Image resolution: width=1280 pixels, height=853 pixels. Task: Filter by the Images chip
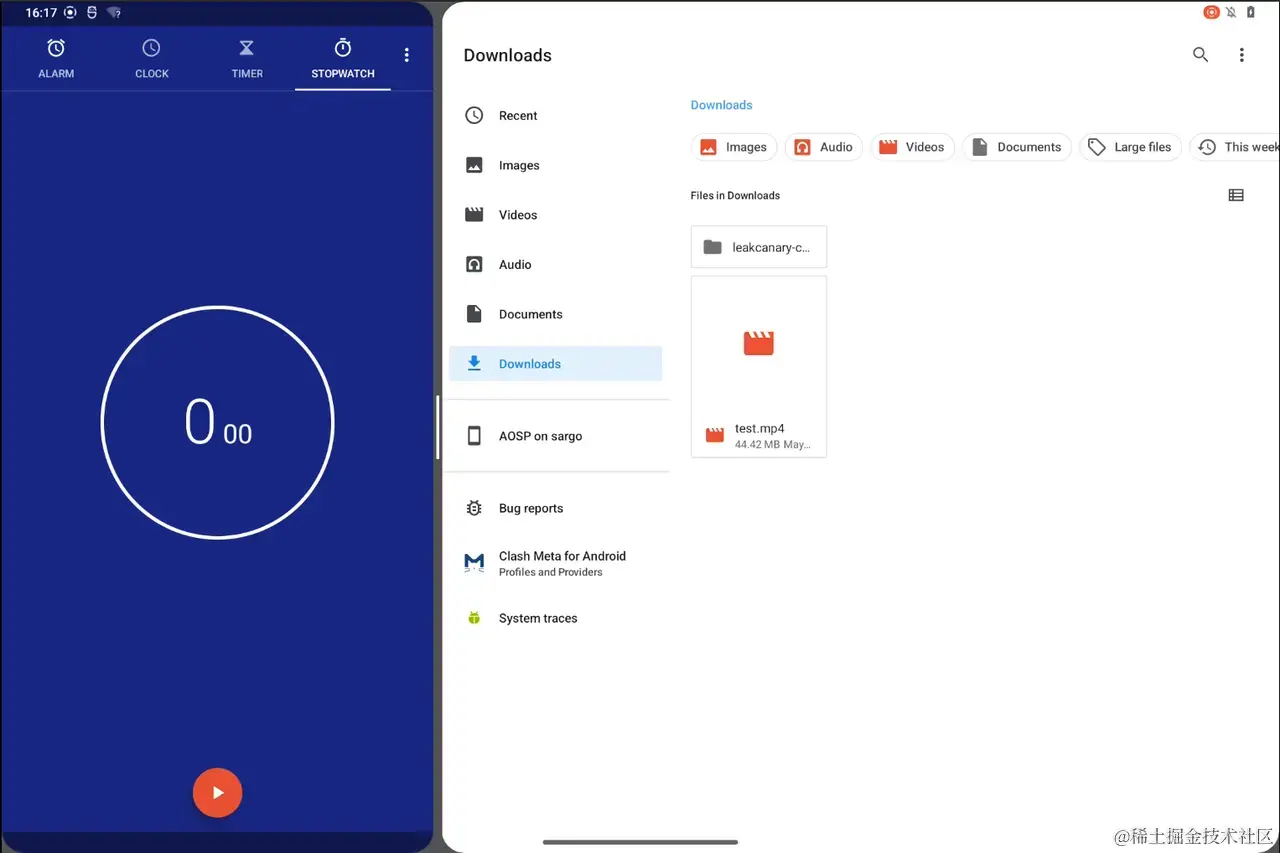pos(733,147)
